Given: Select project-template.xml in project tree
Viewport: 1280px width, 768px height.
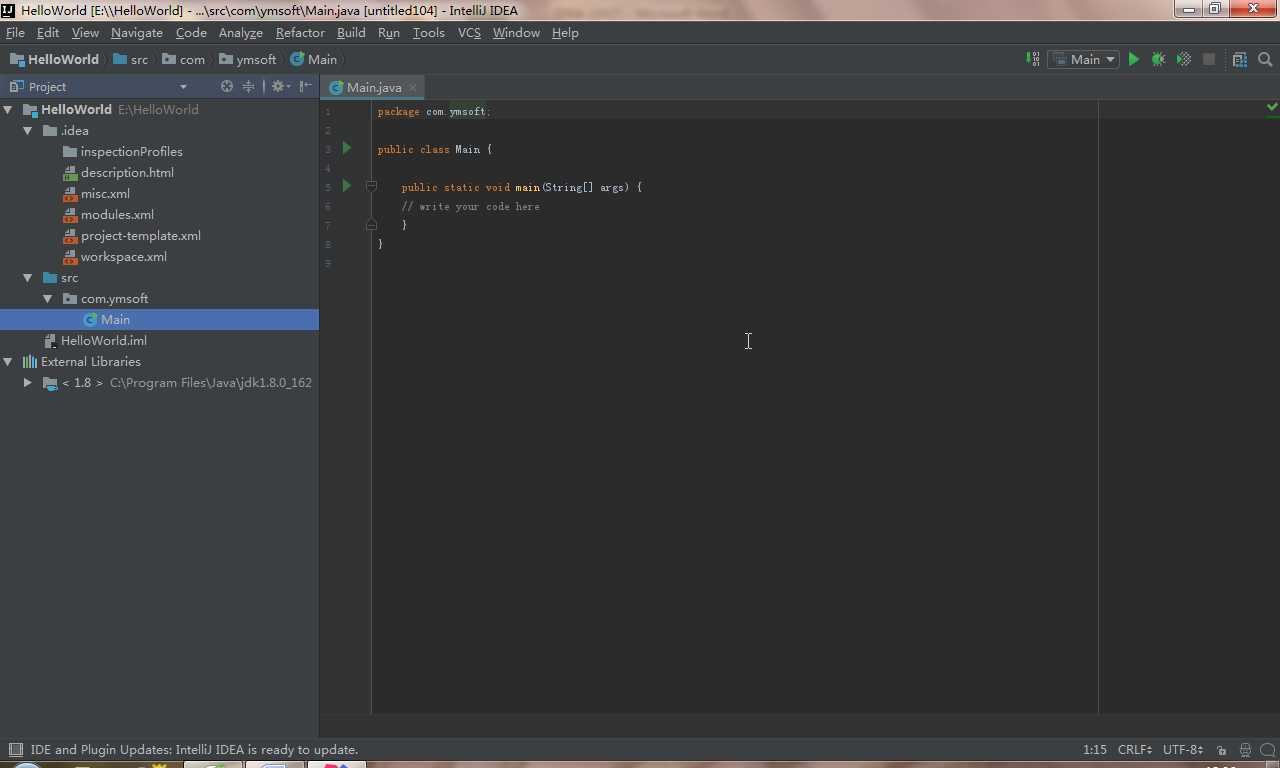Looking at the screenshot, I should pyautogui.click(x=140, y=235).
